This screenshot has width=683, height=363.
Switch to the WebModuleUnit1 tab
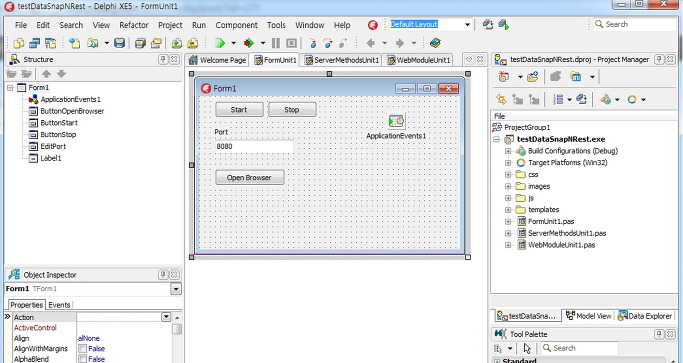418,60
